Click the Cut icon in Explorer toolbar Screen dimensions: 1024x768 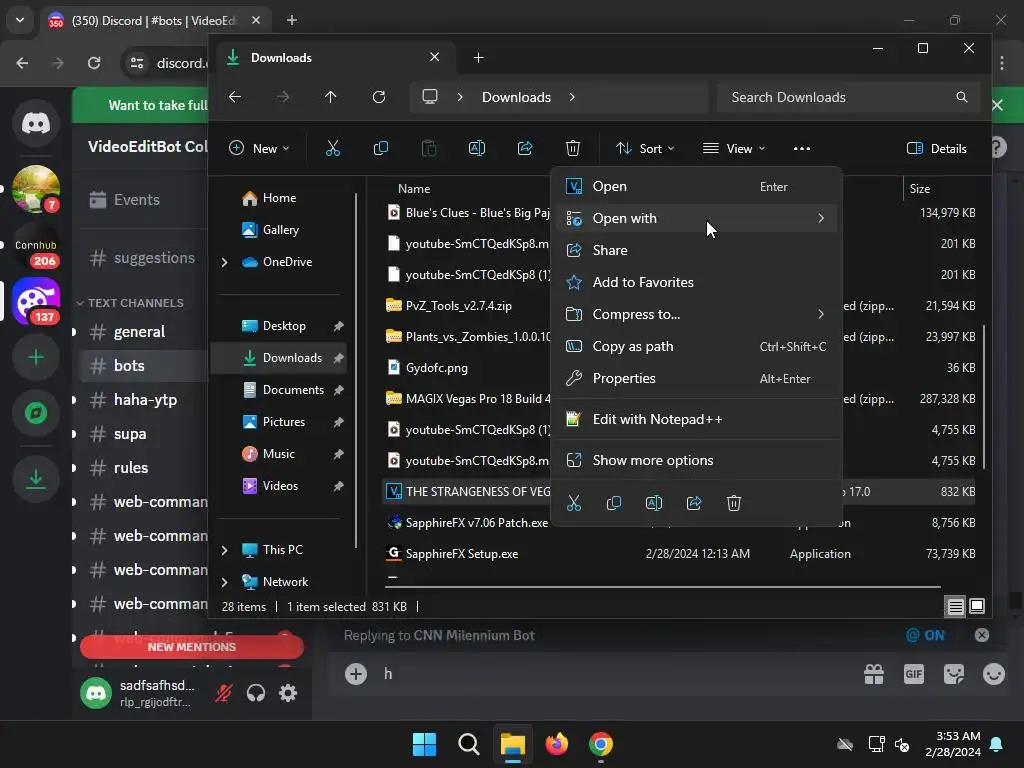332,149
